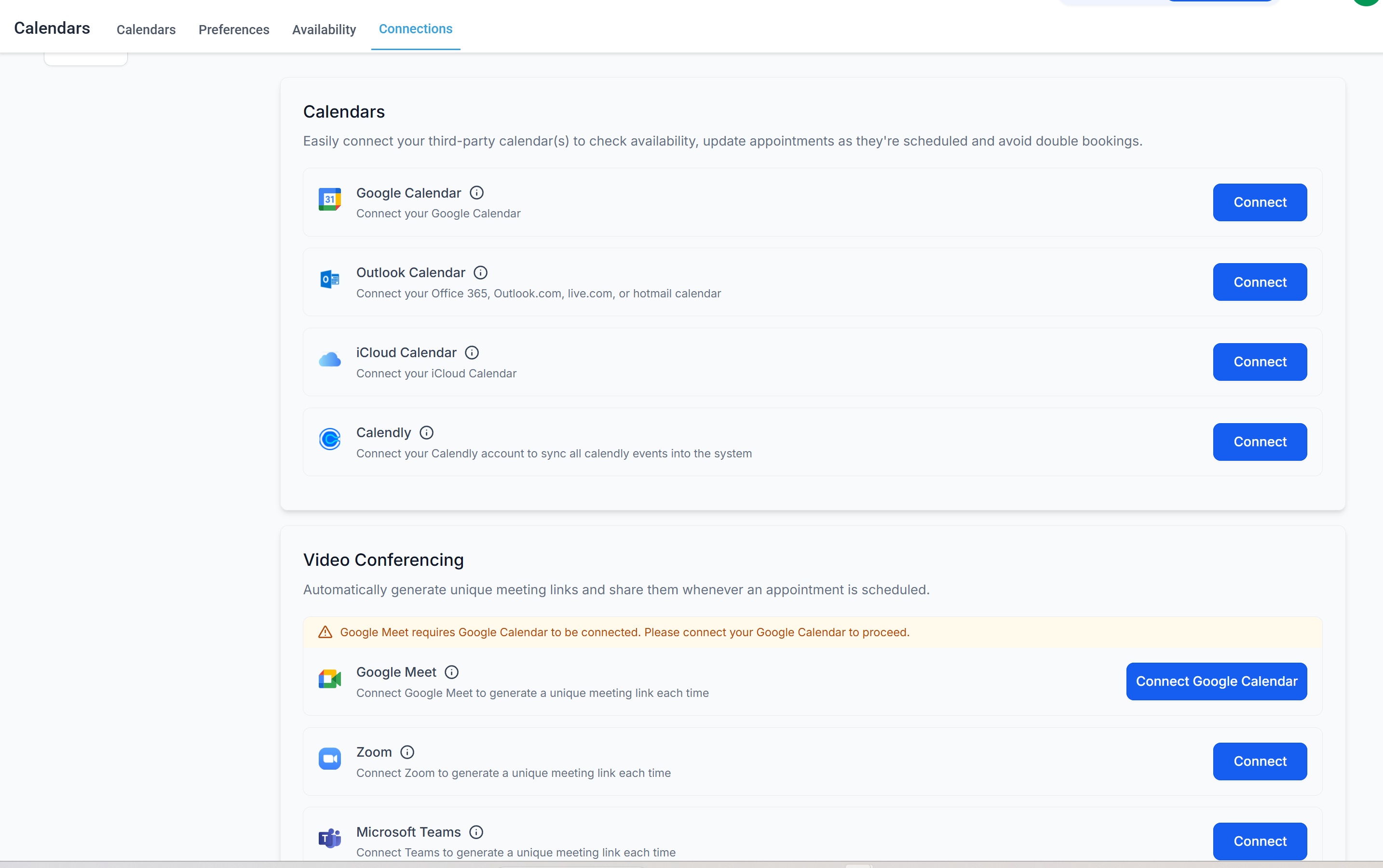Connect the iCloud Calendar
Image resolution: width=1383 pixels, height=868 pixels.
pos(1260,361)
